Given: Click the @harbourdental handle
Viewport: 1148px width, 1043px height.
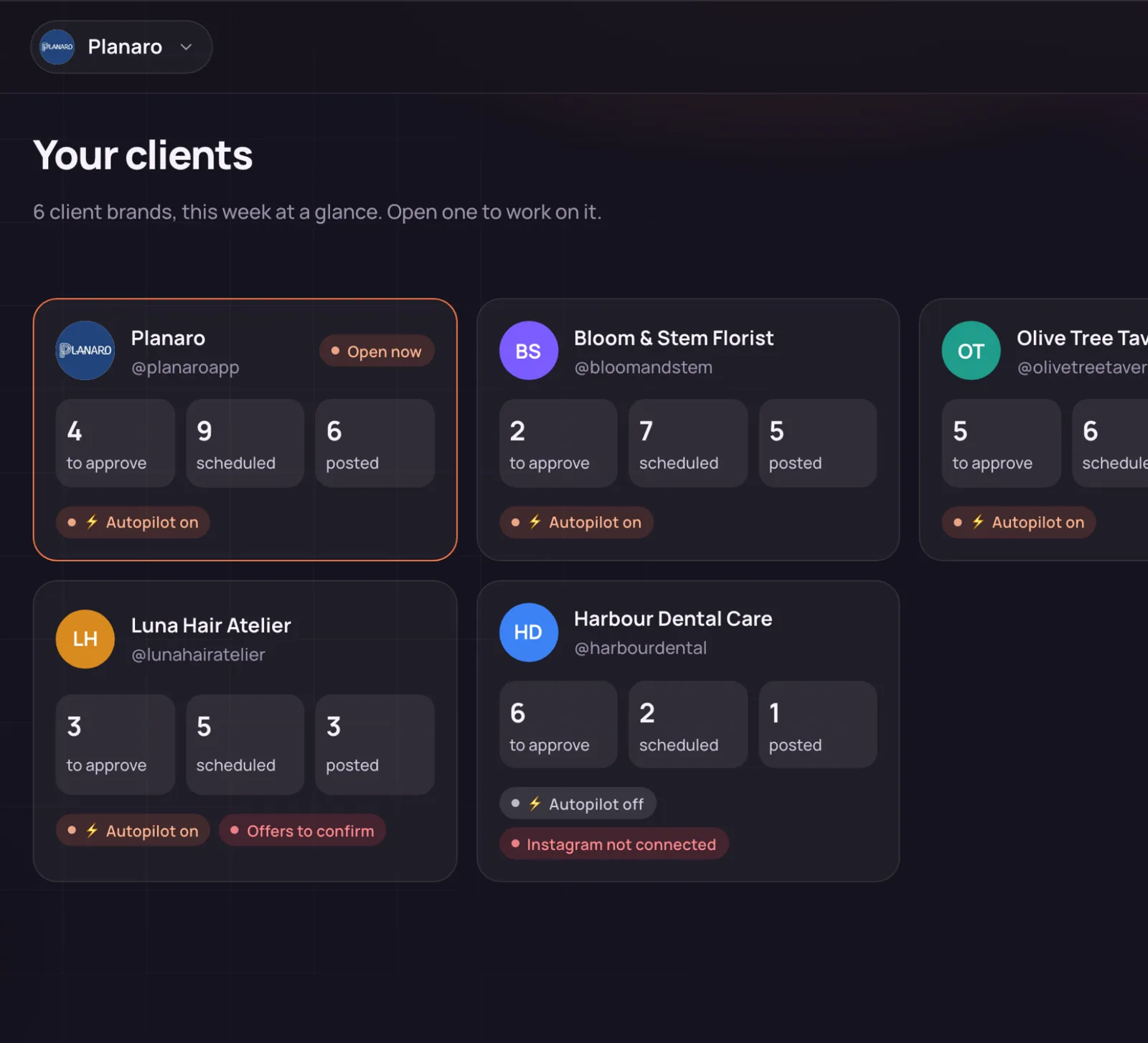Looking at the screenshot, I should coord(641,648).
